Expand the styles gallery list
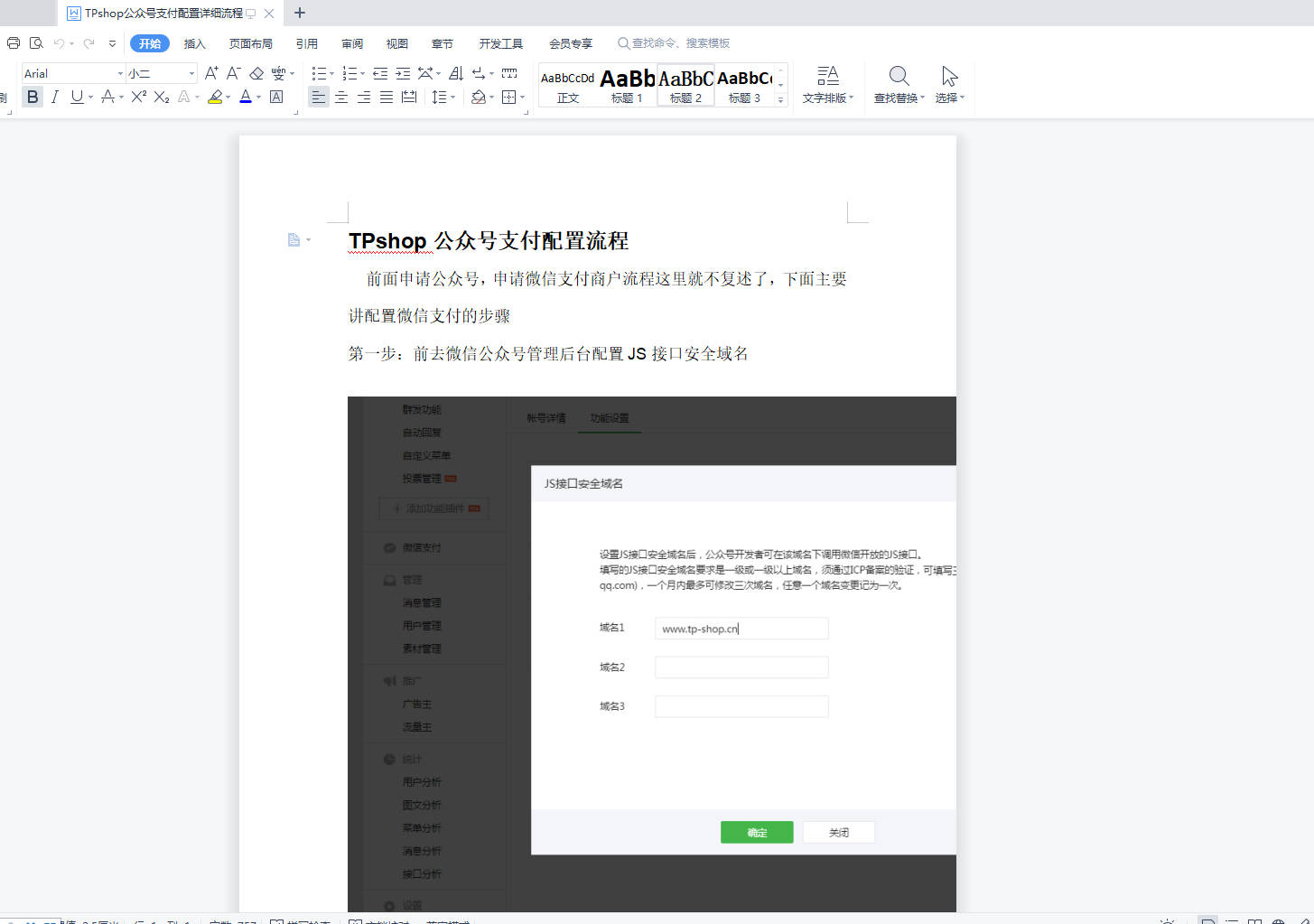Image resolution: width=1314 pixels, height=924 pixels. pyautogui.click(x=780, y=99)
